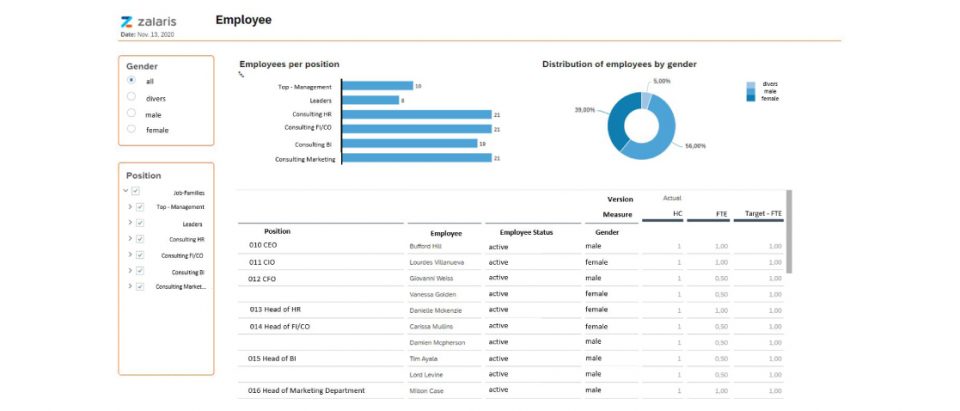Viewport: 960px width, 411px height.
Task: Toggle the Job-Families checkbox
Action: [x=135, y=191]
